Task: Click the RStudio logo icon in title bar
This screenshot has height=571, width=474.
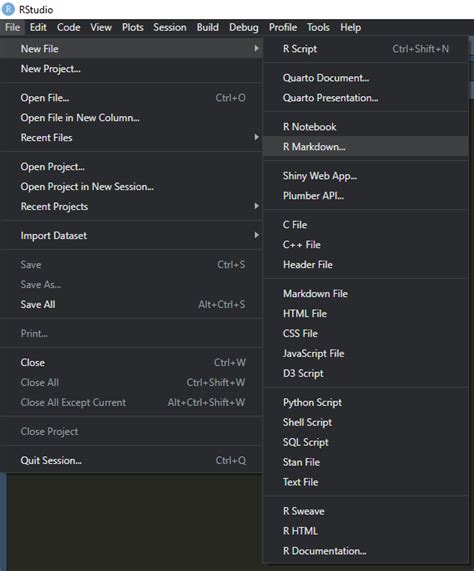Action: point(8,9)
